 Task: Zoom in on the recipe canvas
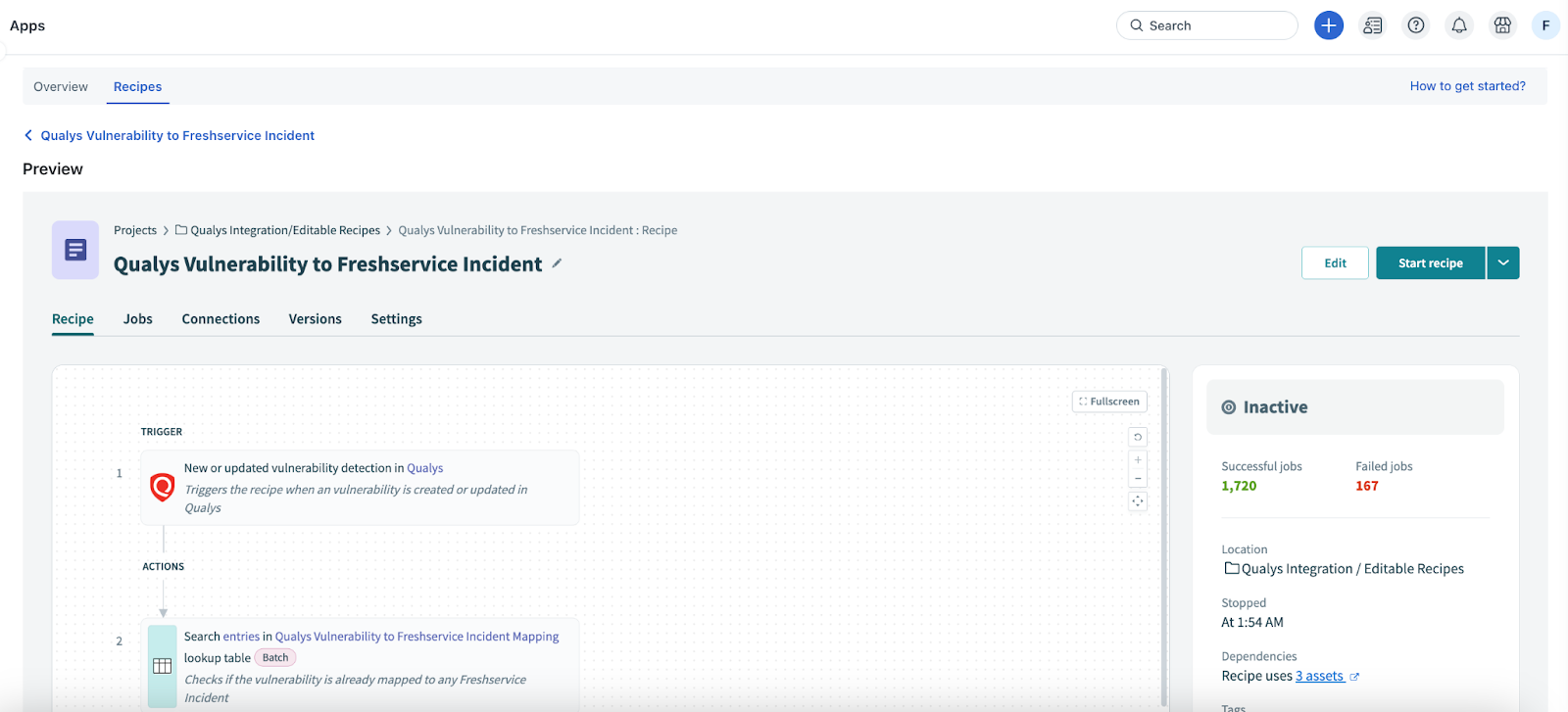coord(1138,459)
